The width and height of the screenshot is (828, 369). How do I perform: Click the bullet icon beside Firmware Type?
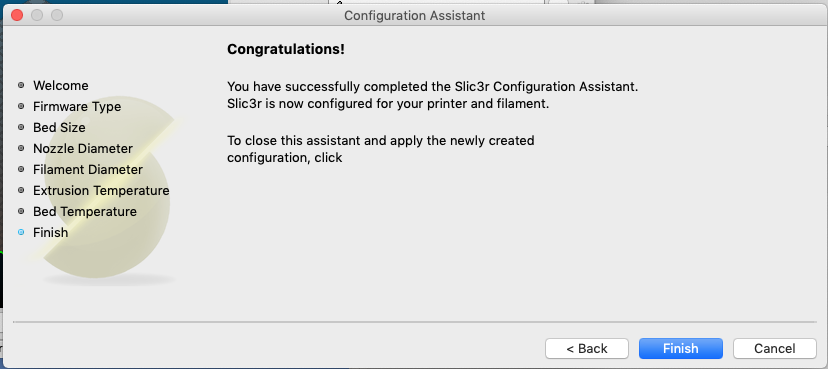click(21, 106)
